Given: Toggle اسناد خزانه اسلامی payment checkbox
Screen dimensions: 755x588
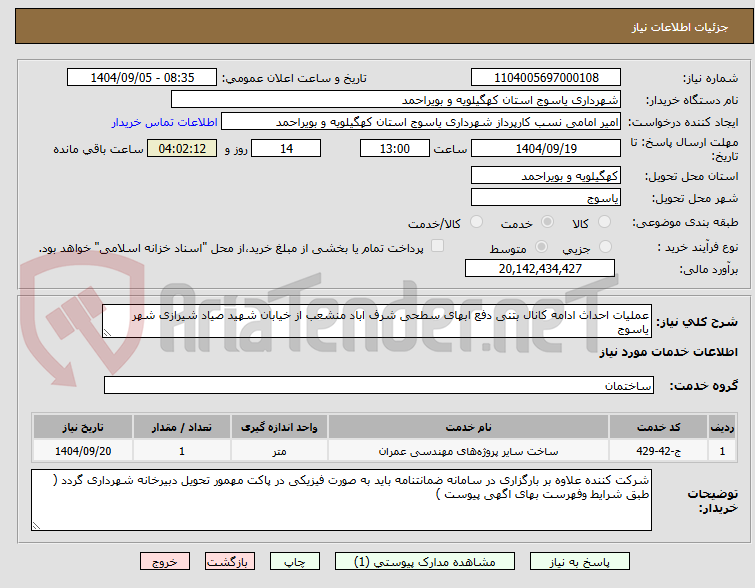Looking at the screenshot, I should (x=437, y=246).
